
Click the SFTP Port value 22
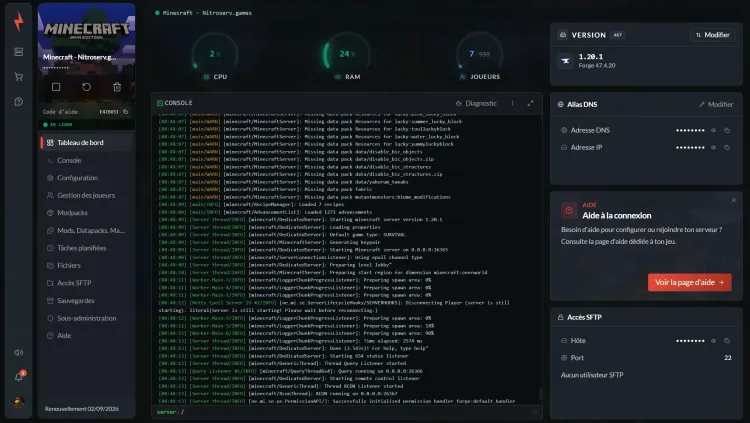point(728,358)
